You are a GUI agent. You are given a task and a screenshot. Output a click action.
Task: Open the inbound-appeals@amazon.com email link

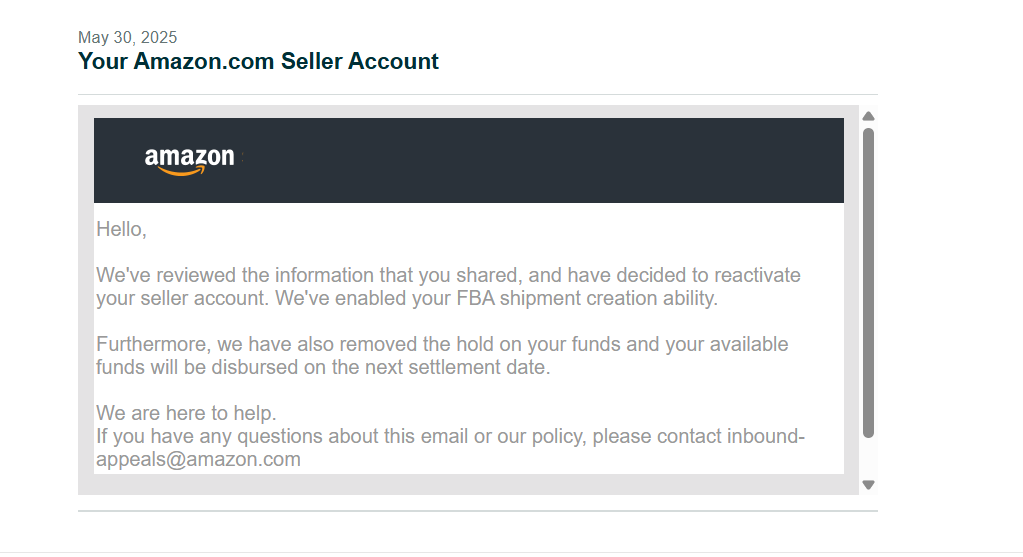tap(198, 460)
